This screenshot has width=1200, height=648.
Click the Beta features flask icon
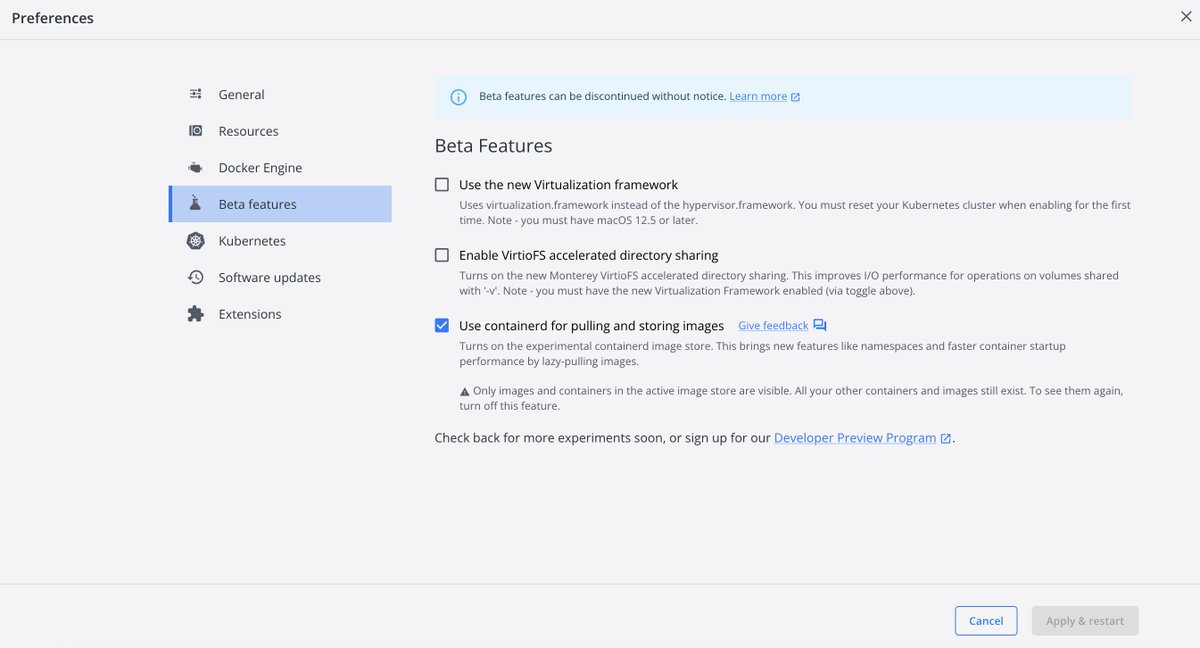196,204
